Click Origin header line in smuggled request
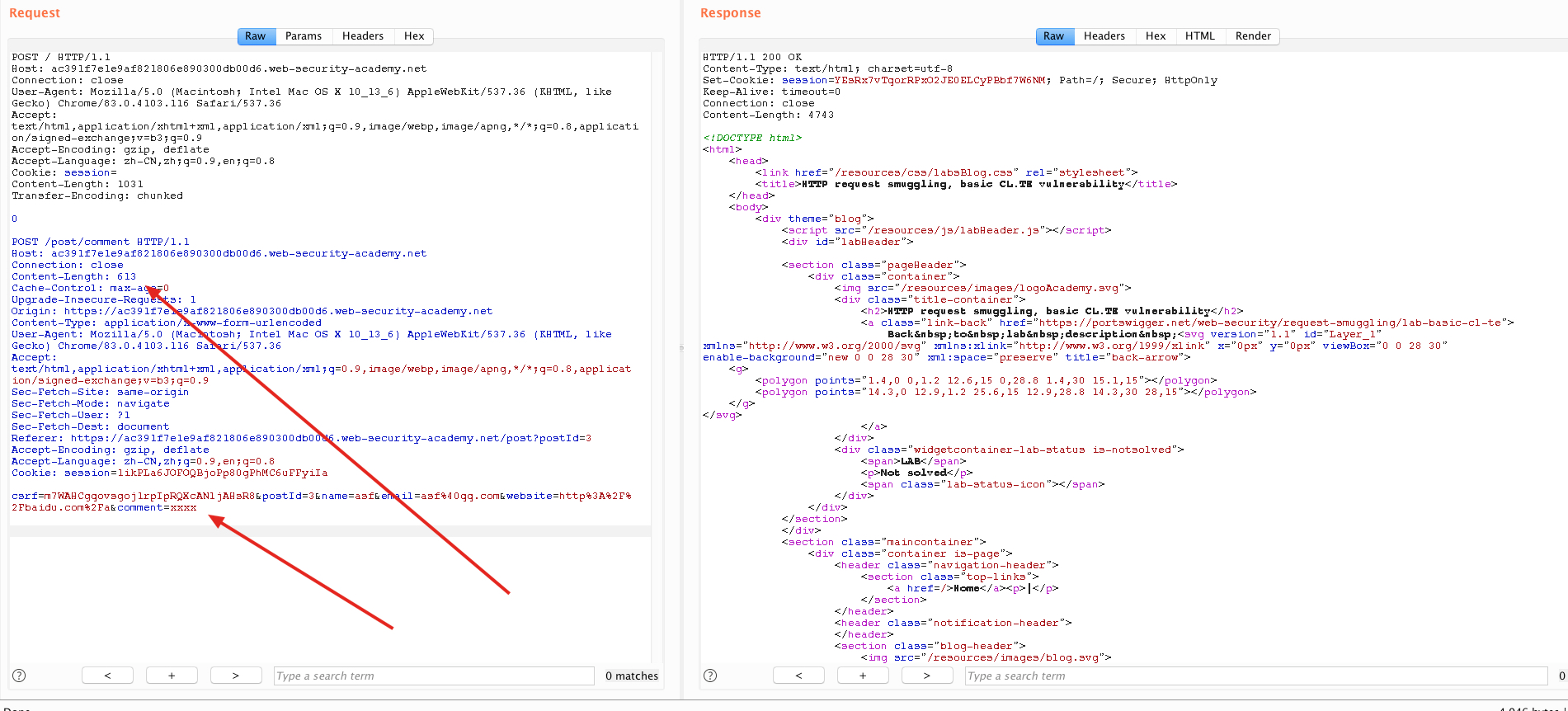This screenshot has width=1568, height=711. pyautogui.click(x=252, y=312)
